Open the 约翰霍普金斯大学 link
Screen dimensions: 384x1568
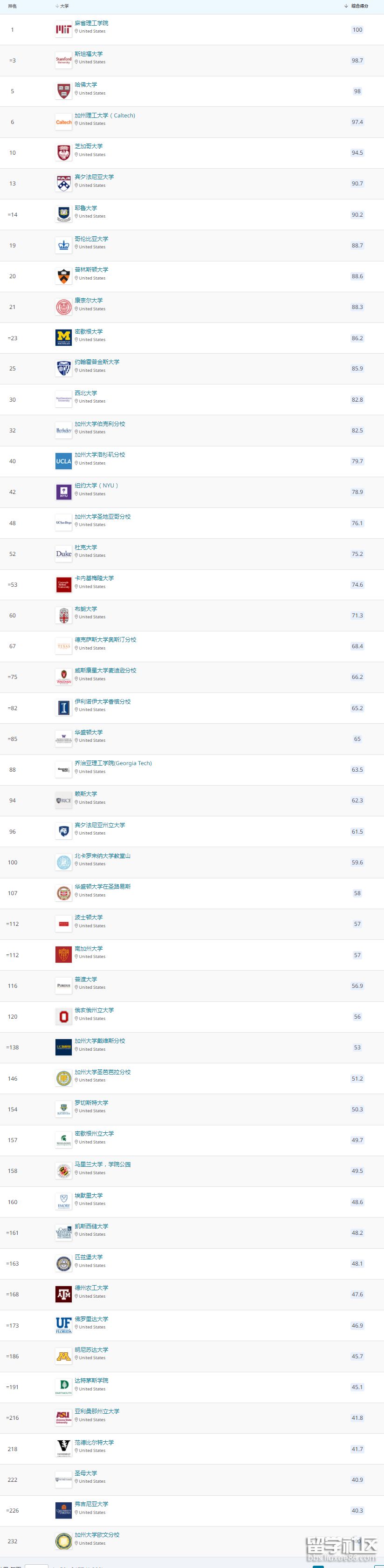tap(97, 362)
